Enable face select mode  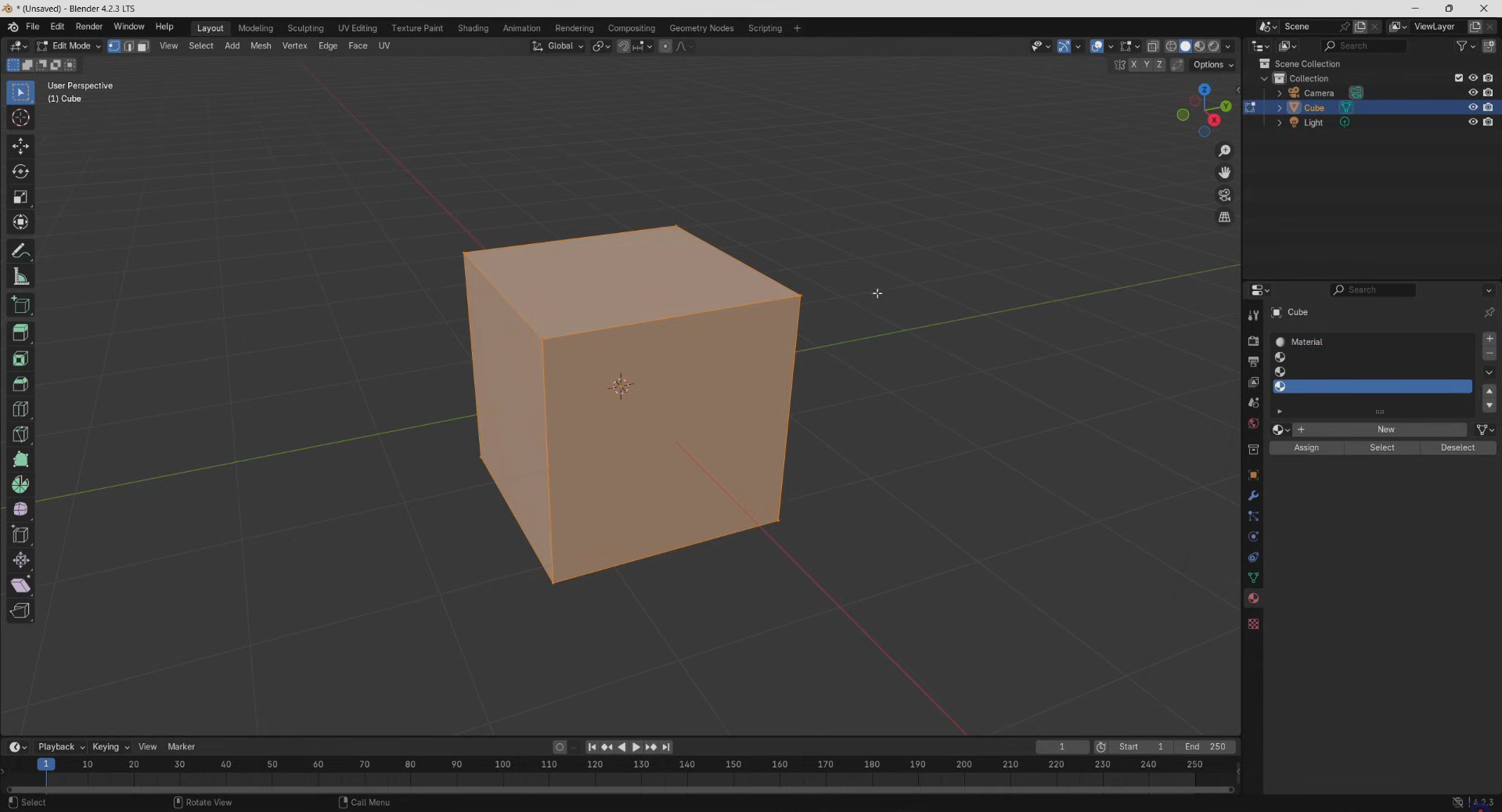(142, 46)
